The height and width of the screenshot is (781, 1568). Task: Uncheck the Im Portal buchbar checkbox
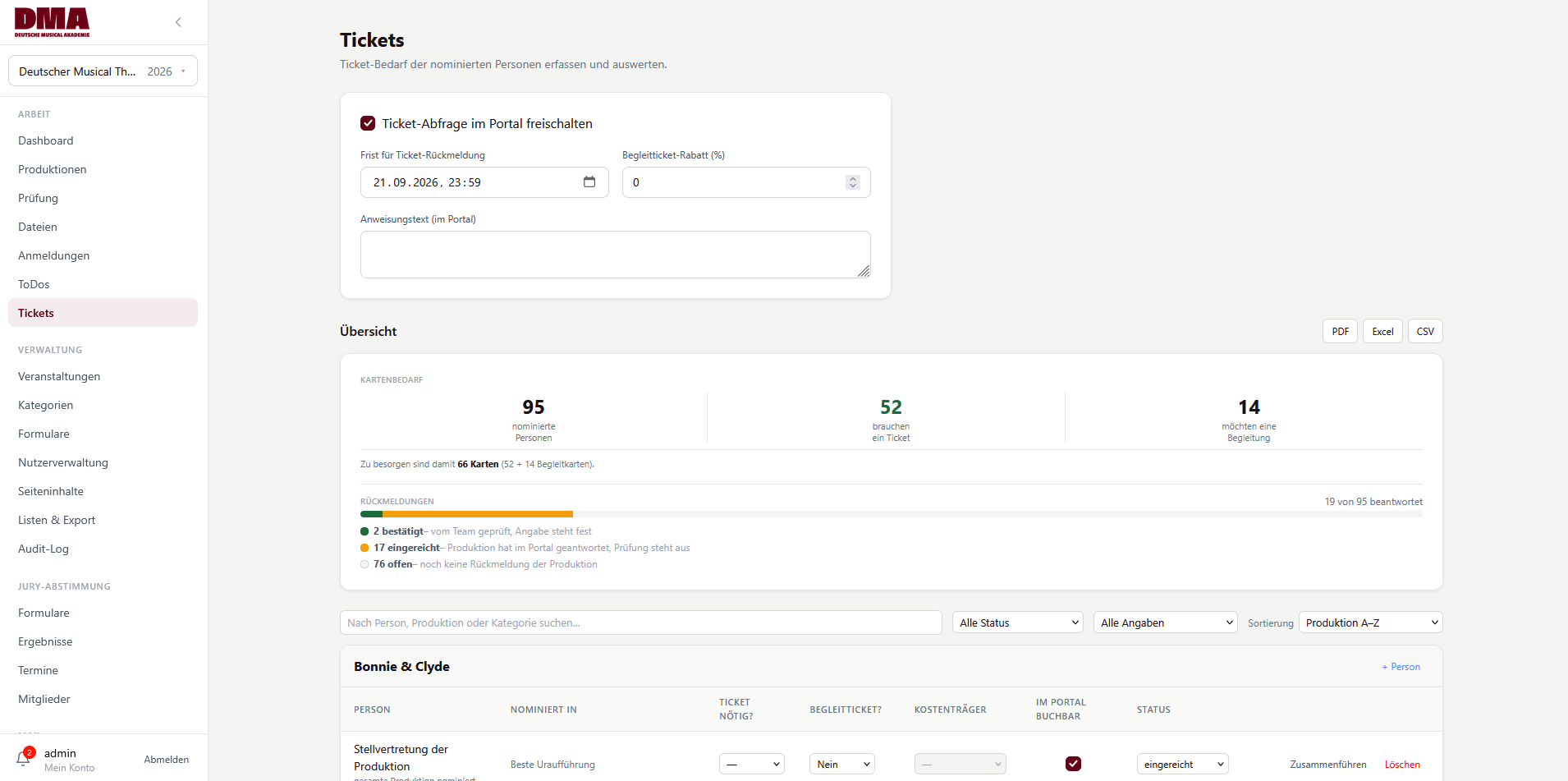coord(1073,764)
